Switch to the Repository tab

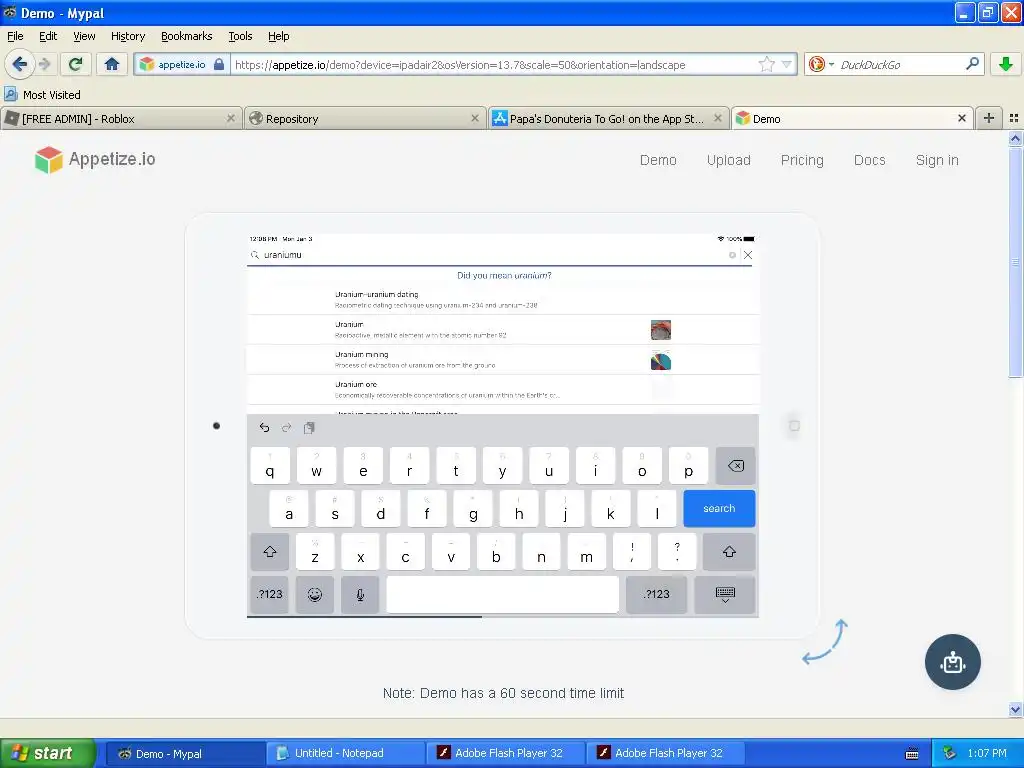364,118
